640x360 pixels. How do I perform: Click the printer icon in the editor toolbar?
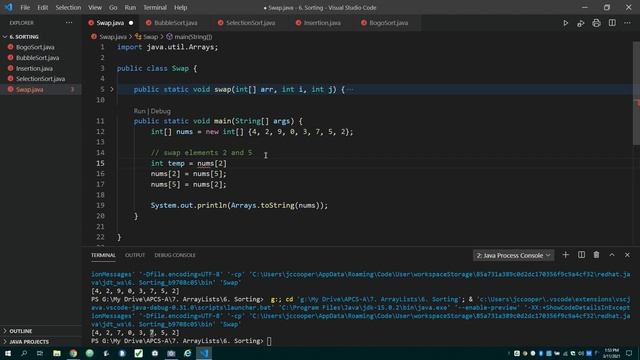point(596,23)
